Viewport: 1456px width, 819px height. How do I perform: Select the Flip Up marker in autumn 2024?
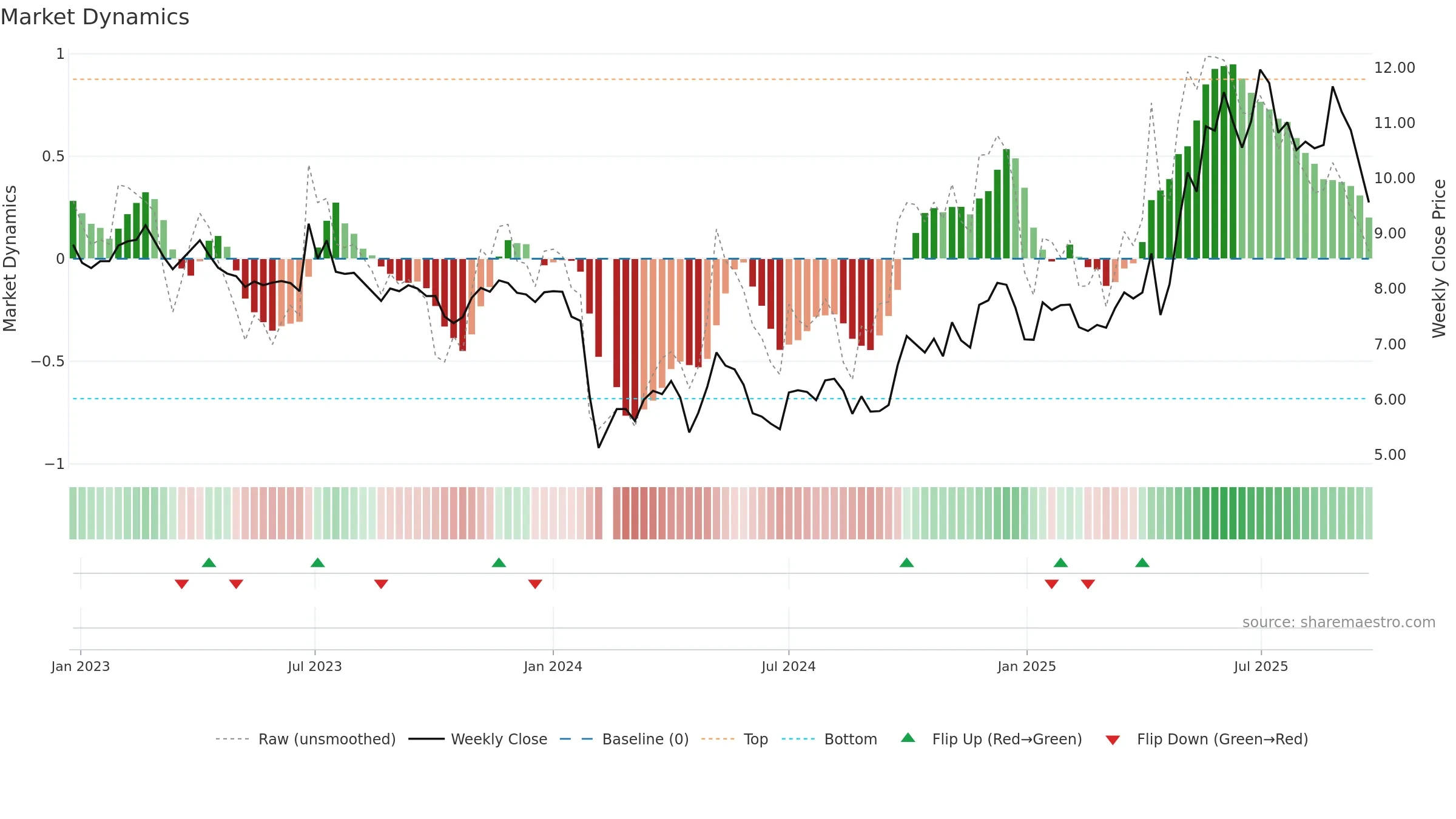click(x=906, y=562)
